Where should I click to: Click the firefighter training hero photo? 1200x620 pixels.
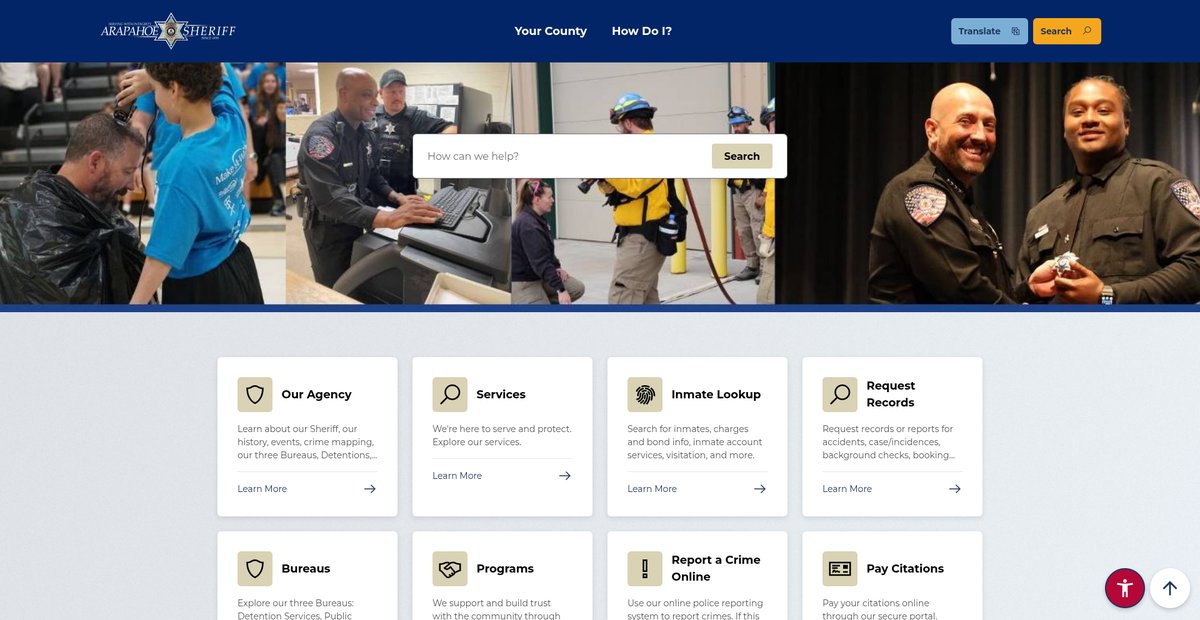[643, 183]
